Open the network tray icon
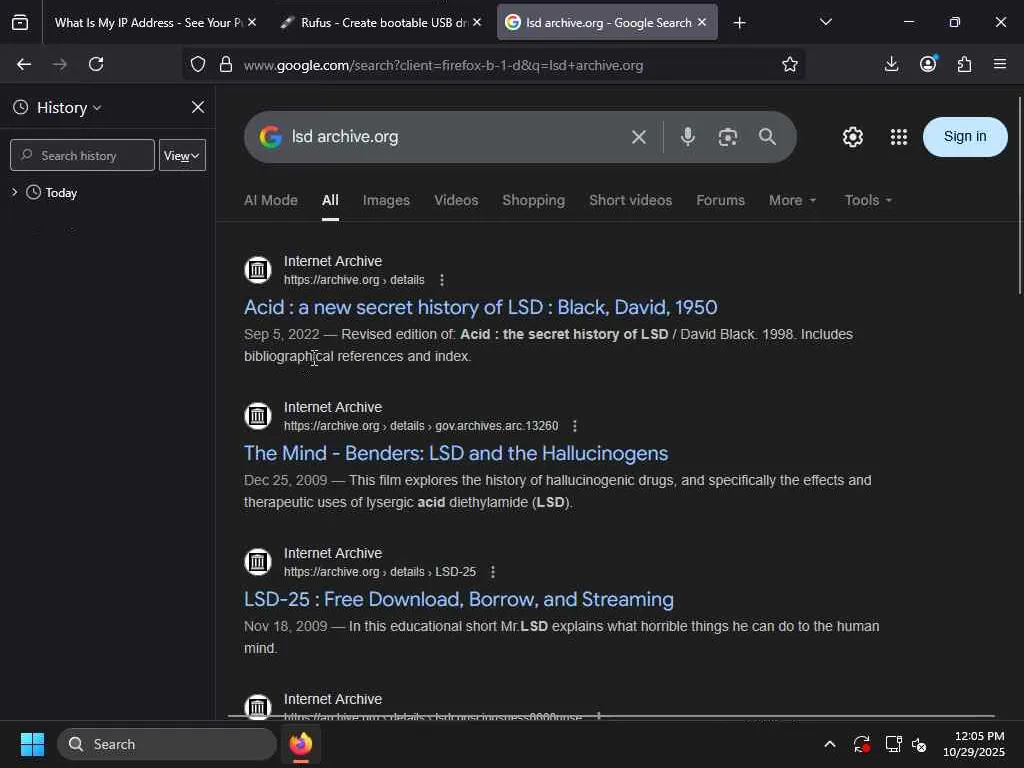This screenshot has width=1024, height=768. (x=893, y=744)
